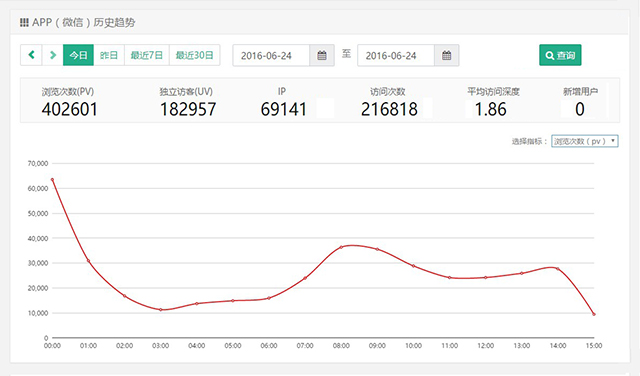Click the chart data point at 09:00
The image size is (640, 376).
pos(377,249)
